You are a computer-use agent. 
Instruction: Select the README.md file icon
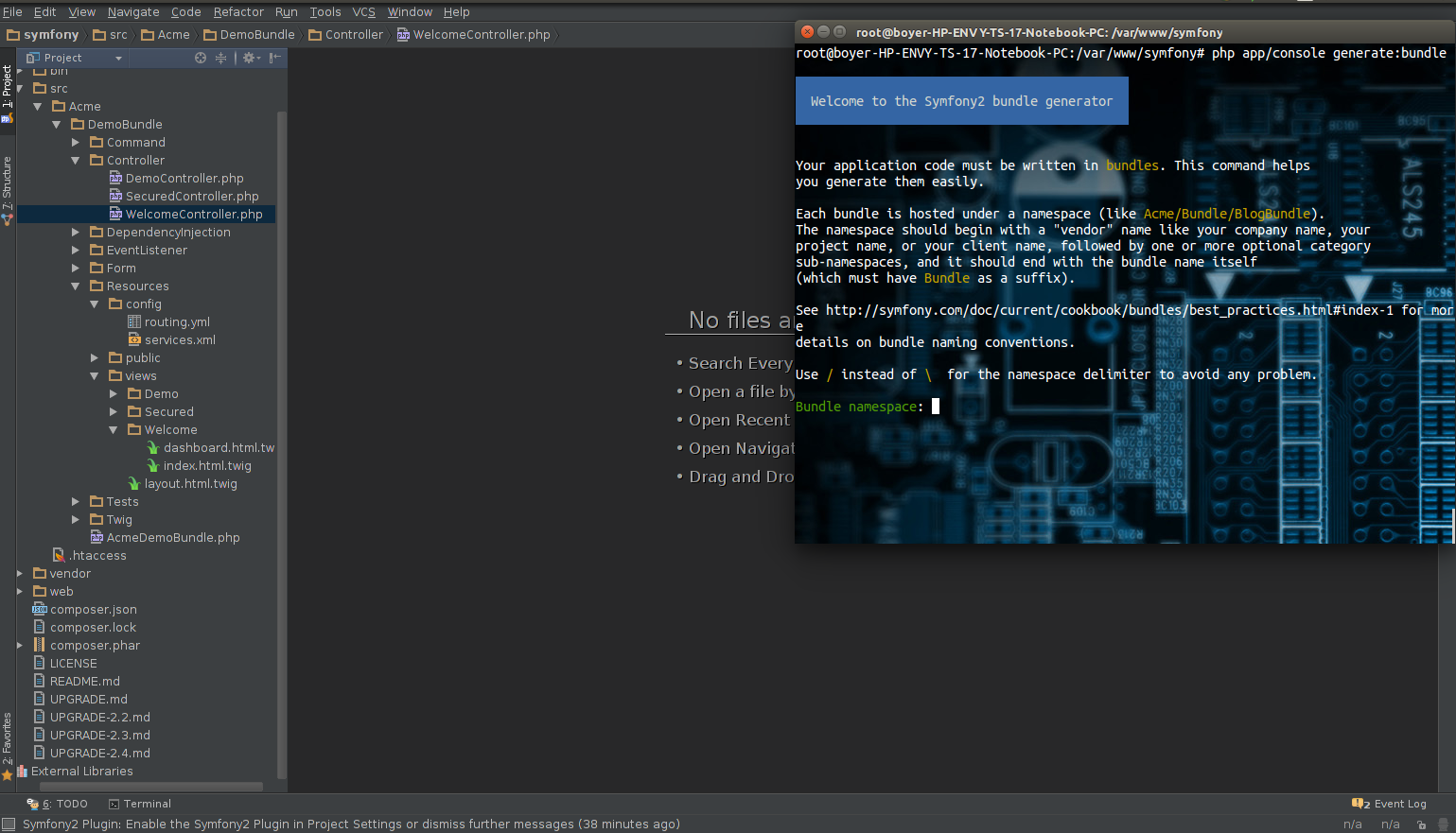(40, 681)
